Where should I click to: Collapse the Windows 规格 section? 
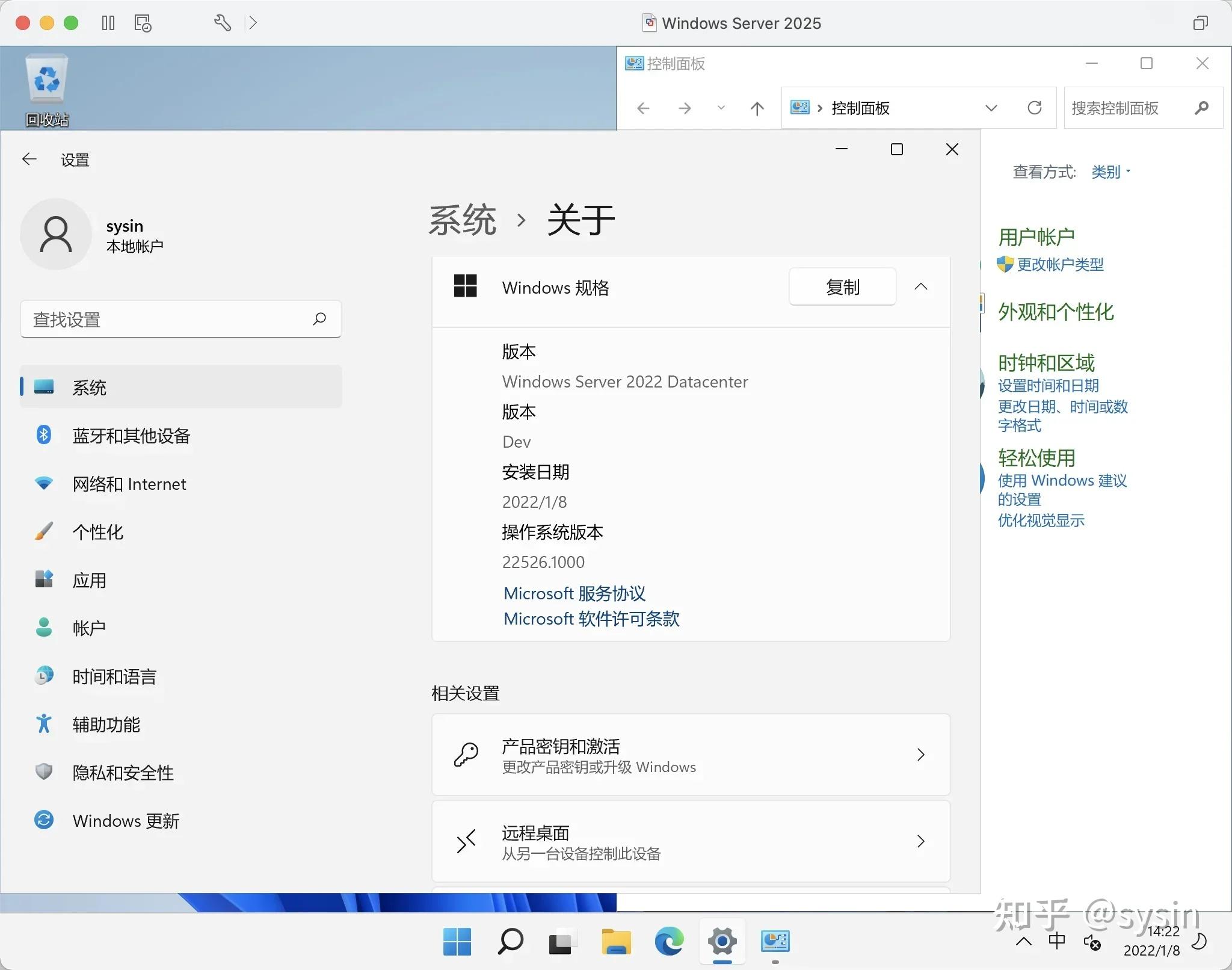[922, 287]
